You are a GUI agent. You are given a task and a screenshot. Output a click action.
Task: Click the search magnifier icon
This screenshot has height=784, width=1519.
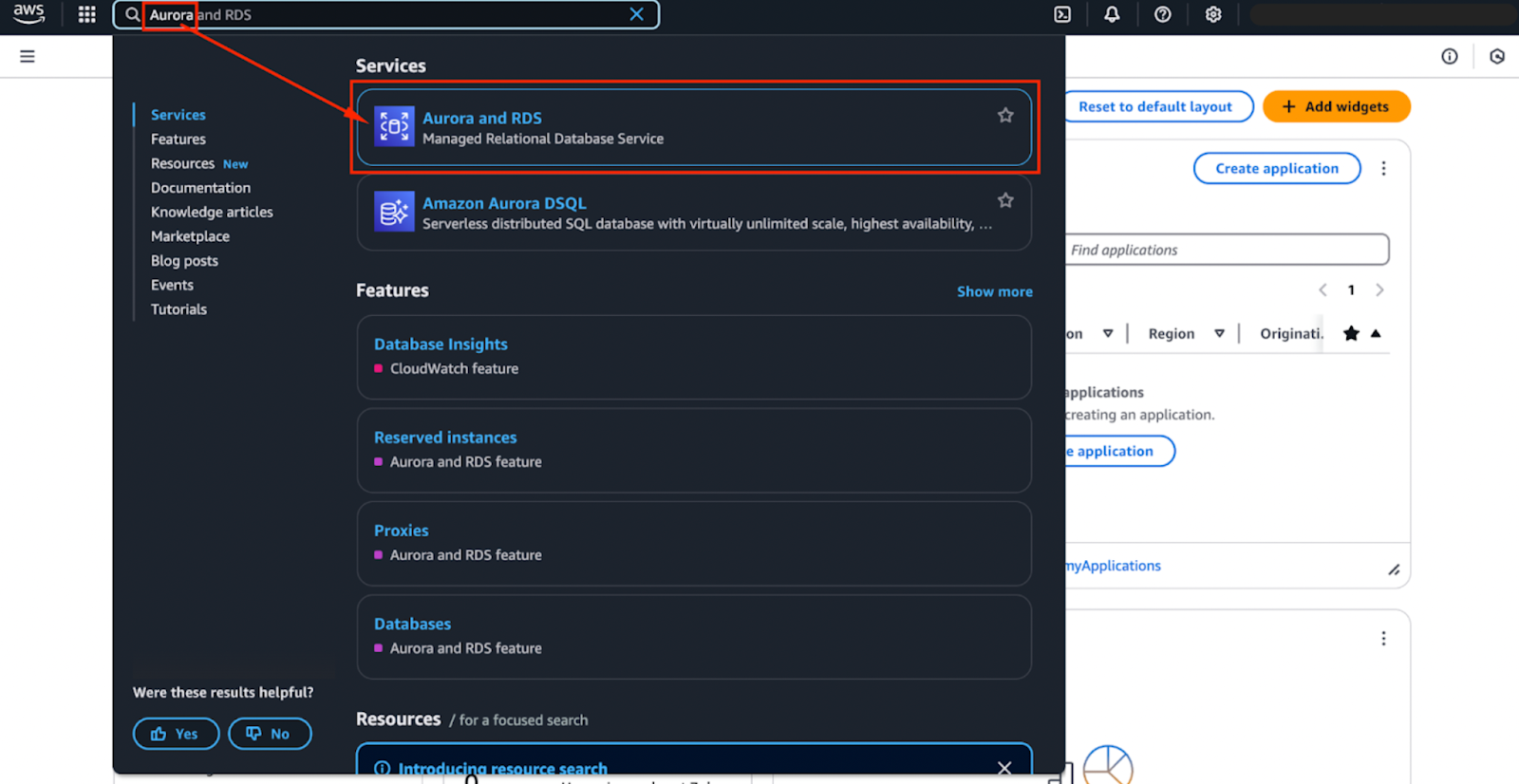tap(132, 14)
